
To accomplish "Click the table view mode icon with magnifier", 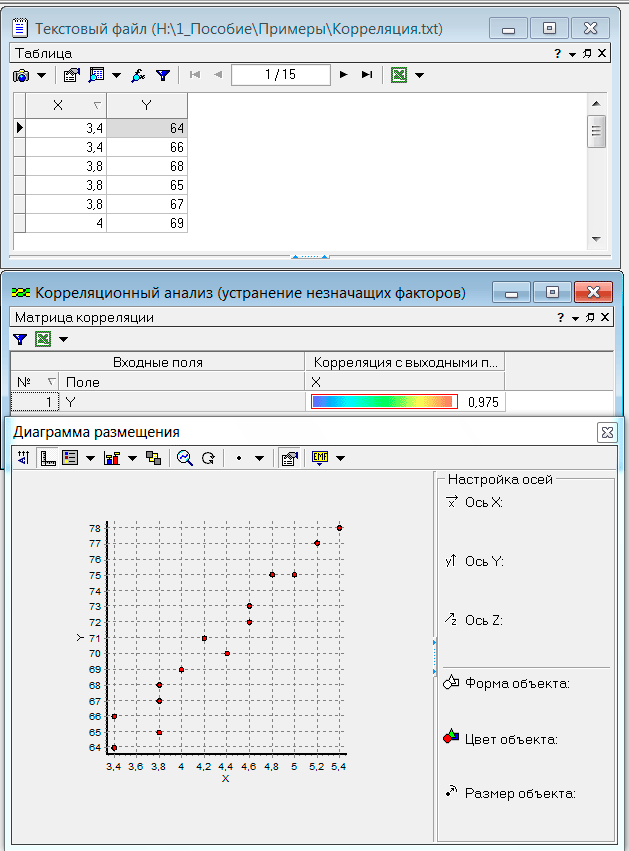I will pyautogui.click(x=97, y=75).
